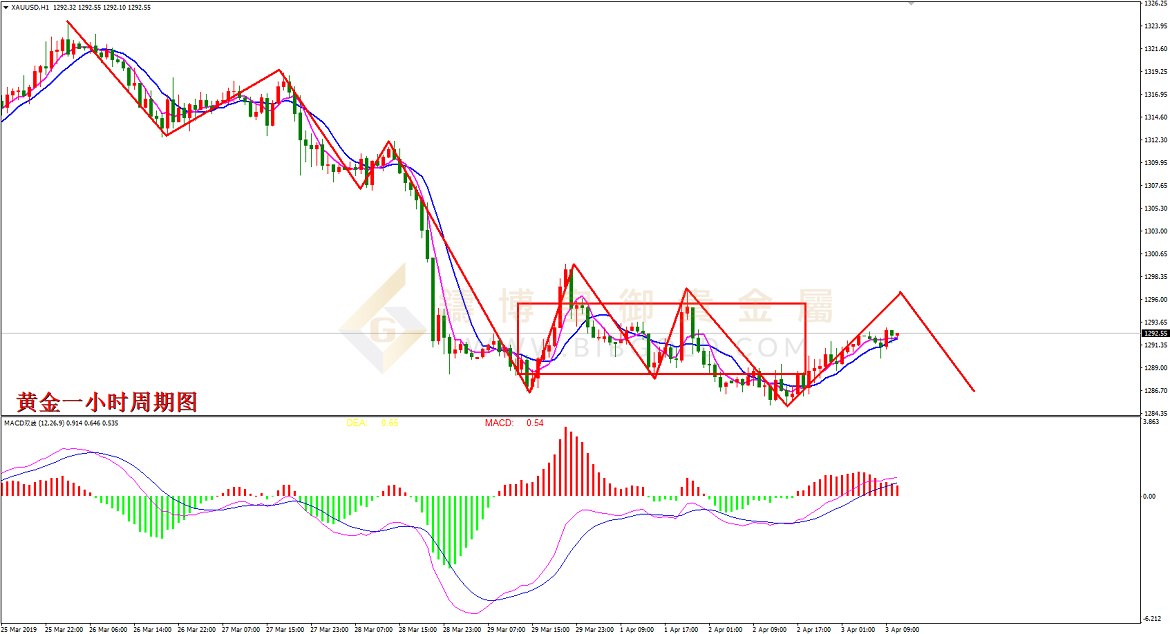
Task: Click time axis label 26 Mar 14:00
Action: 152,630
